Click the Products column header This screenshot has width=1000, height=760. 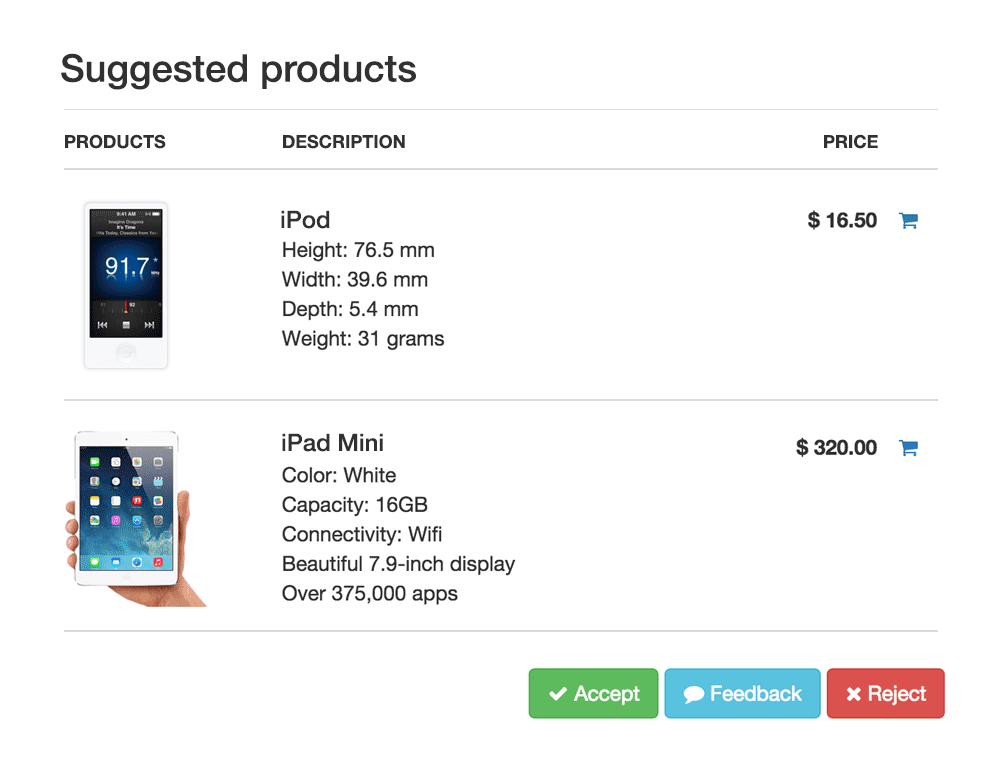(115, 142)
